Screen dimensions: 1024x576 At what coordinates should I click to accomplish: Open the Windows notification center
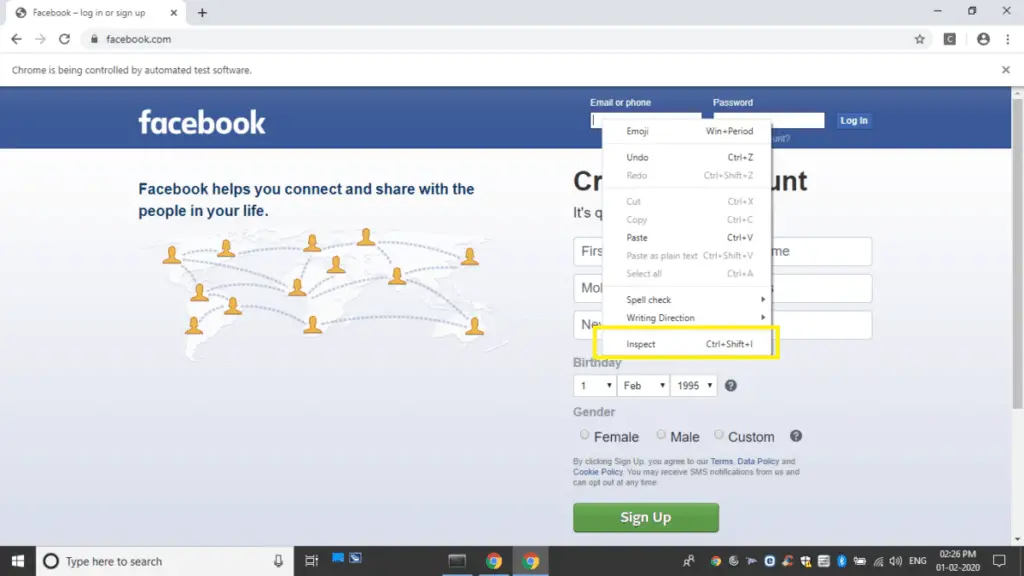(x=999, y=561)
